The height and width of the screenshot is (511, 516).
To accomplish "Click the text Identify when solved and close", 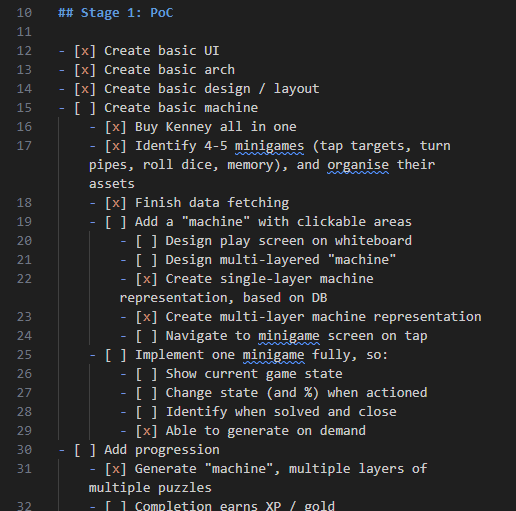I will [281, 412].
